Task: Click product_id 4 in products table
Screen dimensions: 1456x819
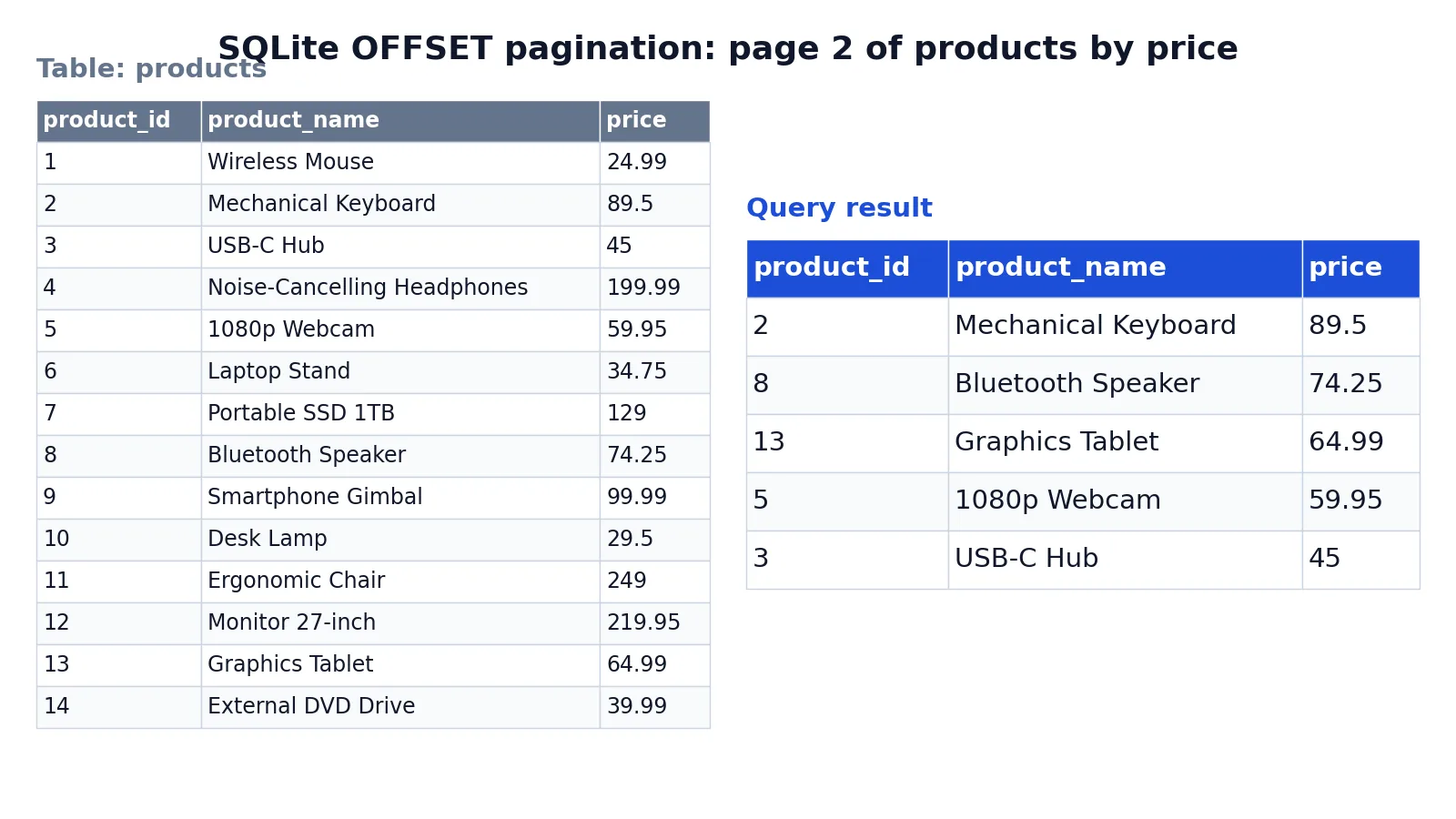Action: [x=118, y=288]
